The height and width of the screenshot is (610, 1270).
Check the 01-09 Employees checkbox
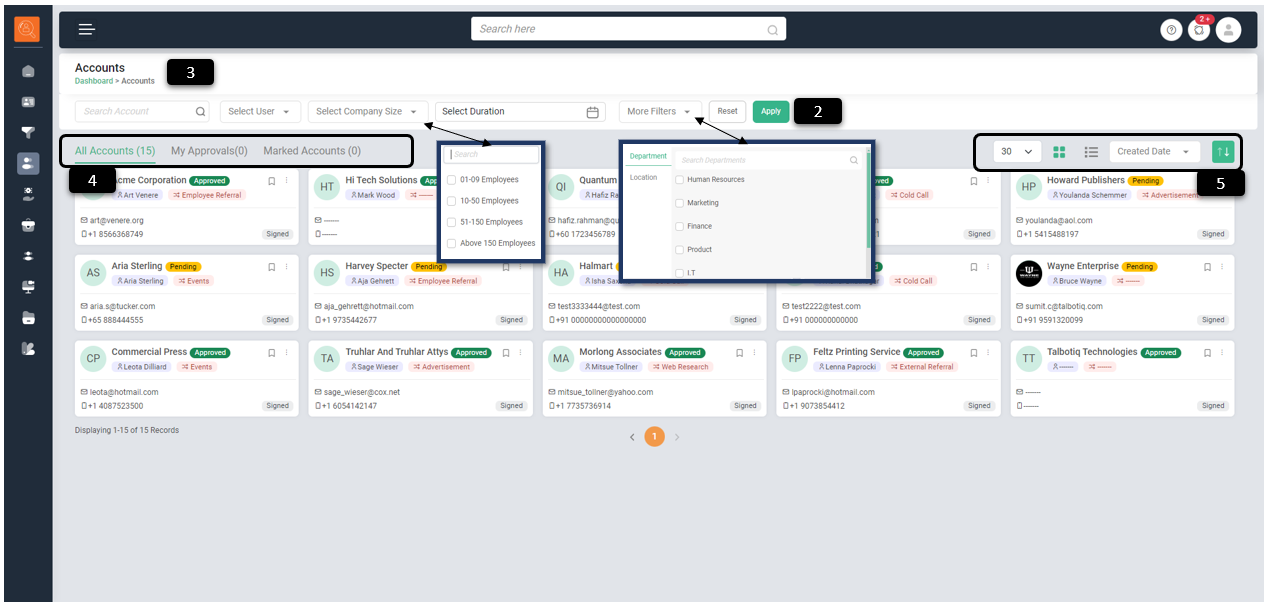[452, 180]
